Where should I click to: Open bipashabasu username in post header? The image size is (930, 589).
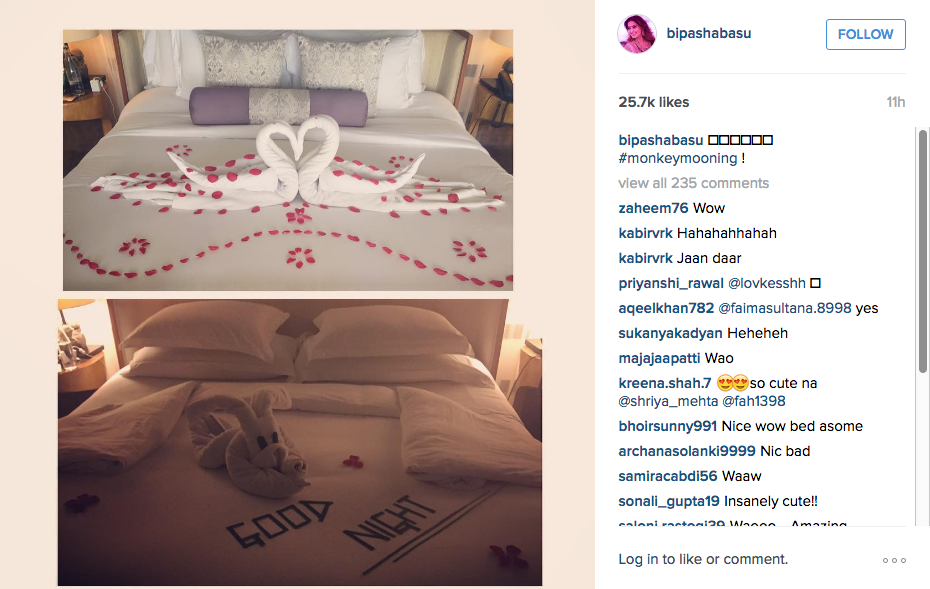[x=709, y=33]
